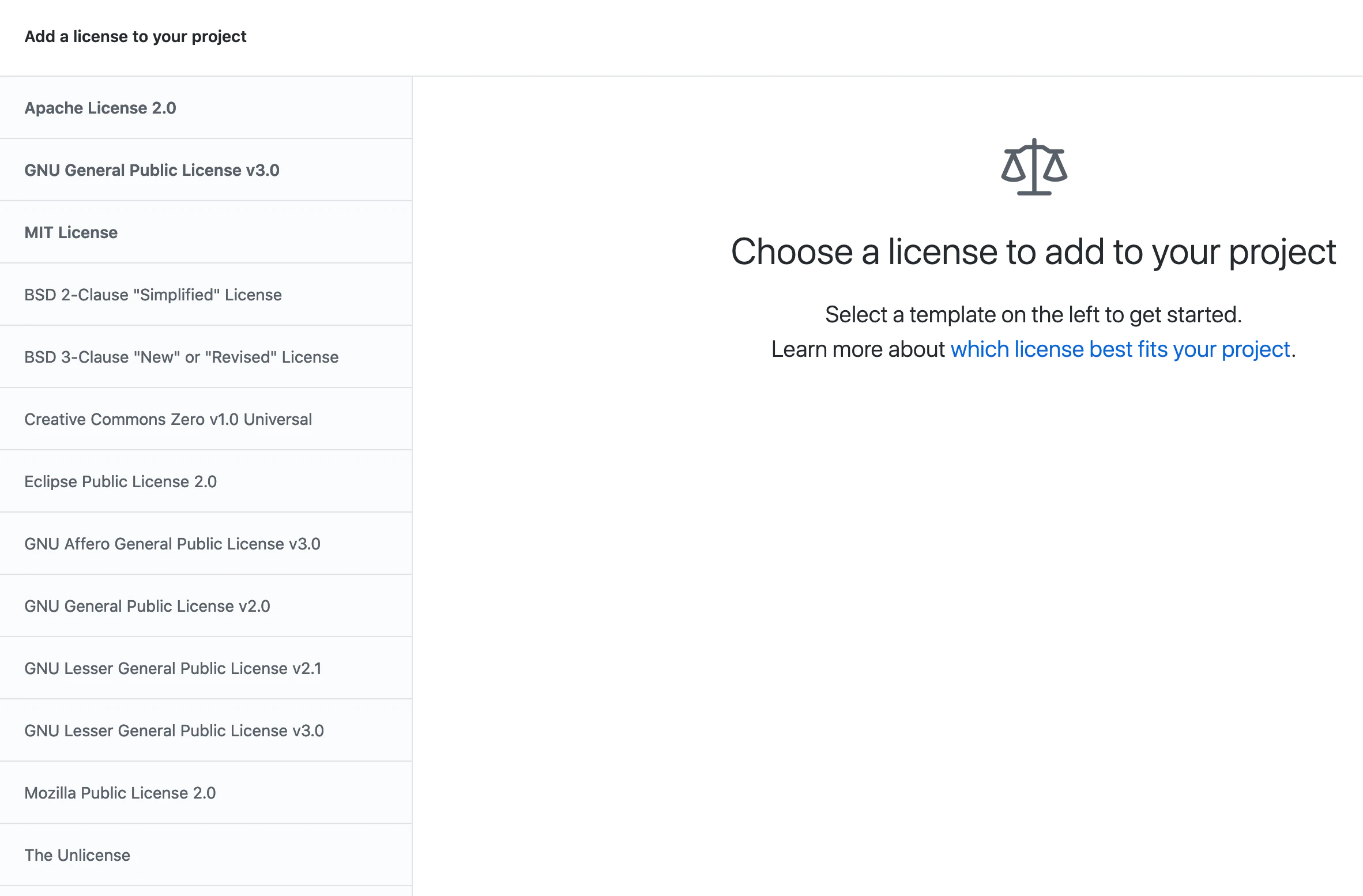This screenshot has height=896, width=1363.
Task: Choose Creative Commons Zero v1.0 Universal
Action: pos(168,419)
